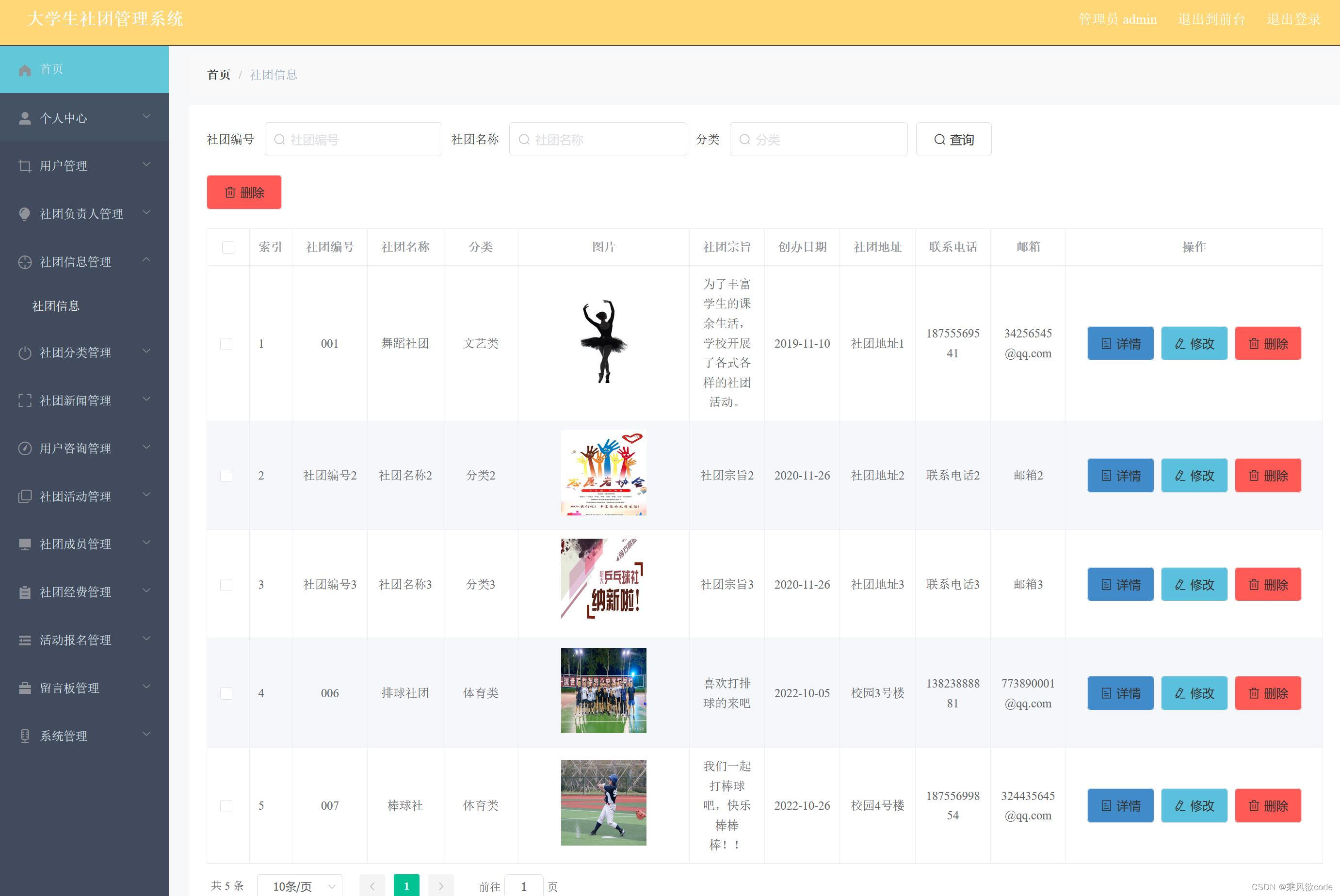Open the 10条/页 page size dropdown
Screen dimensions: 1340x896
(299, 886)
